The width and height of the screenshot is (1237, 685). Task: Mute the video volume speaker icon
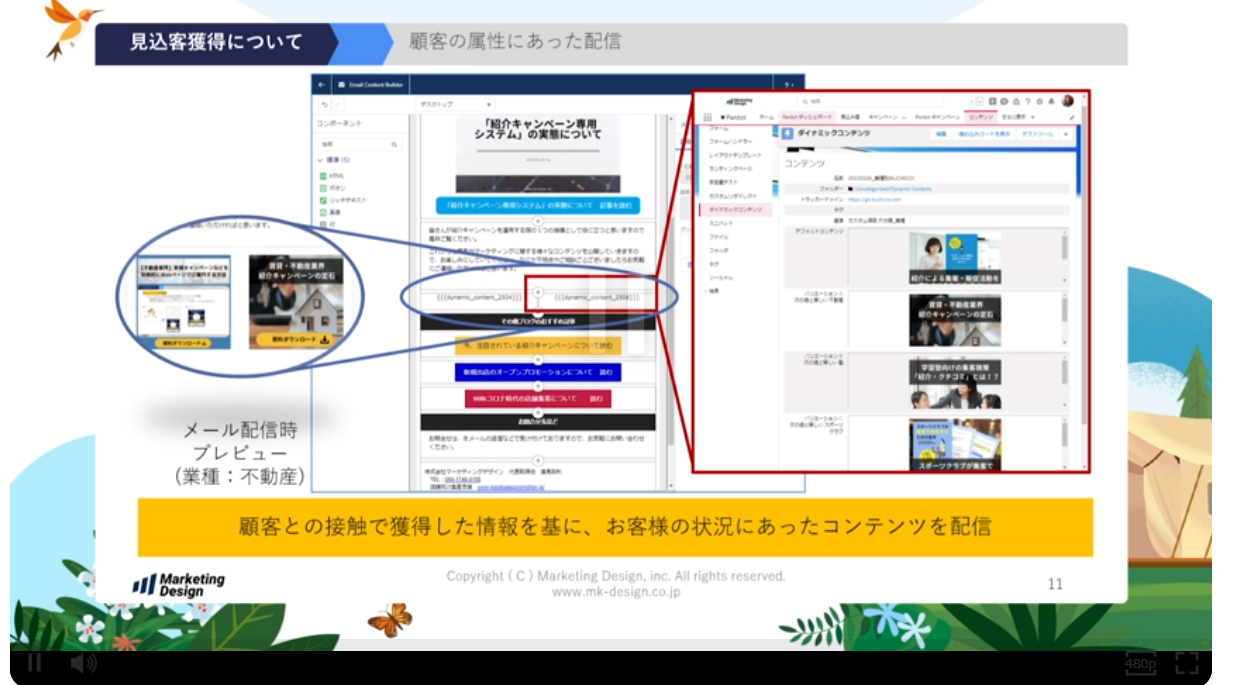[x=83, y=663]
